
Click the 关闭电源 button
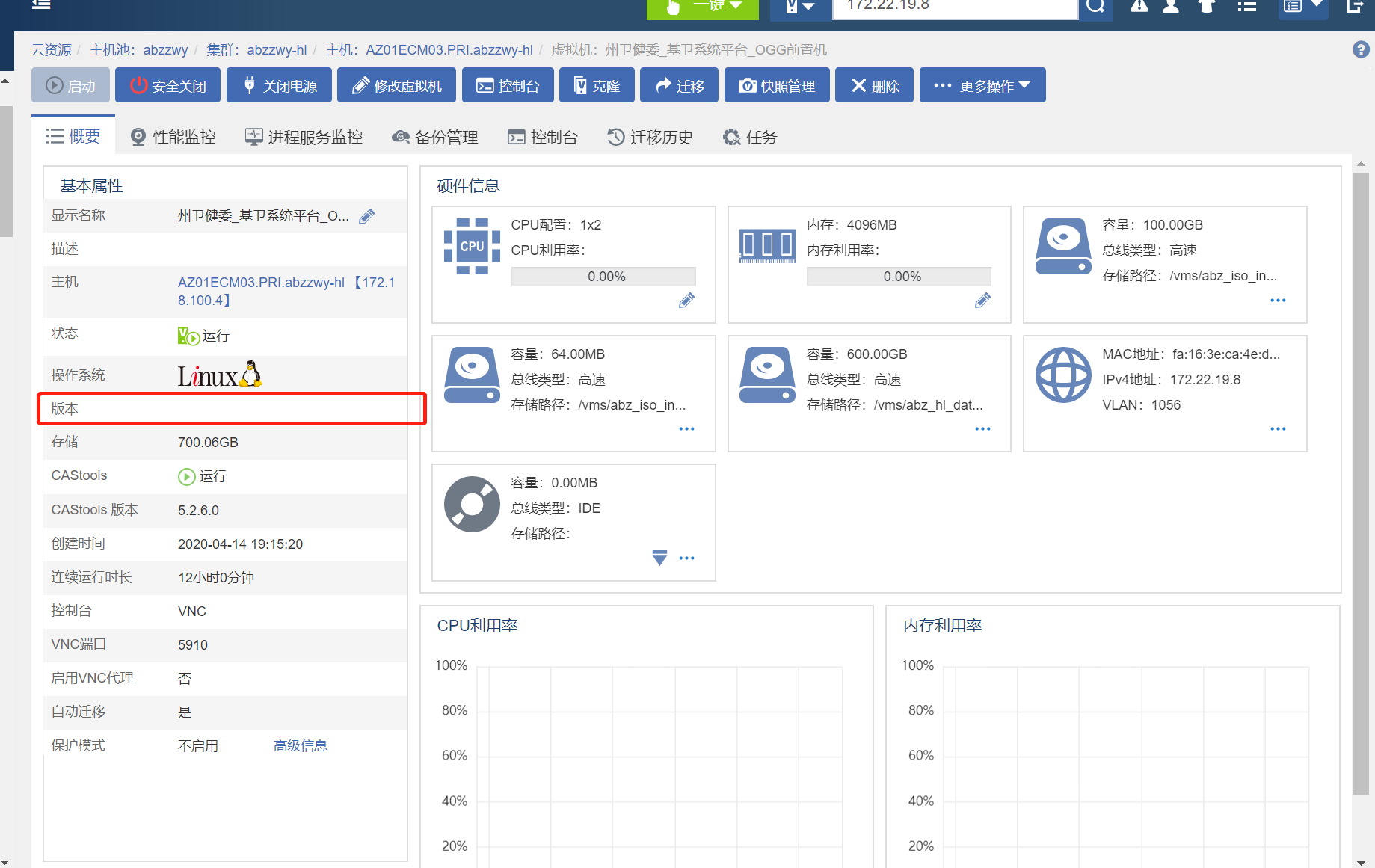click(x=279, y=85)
